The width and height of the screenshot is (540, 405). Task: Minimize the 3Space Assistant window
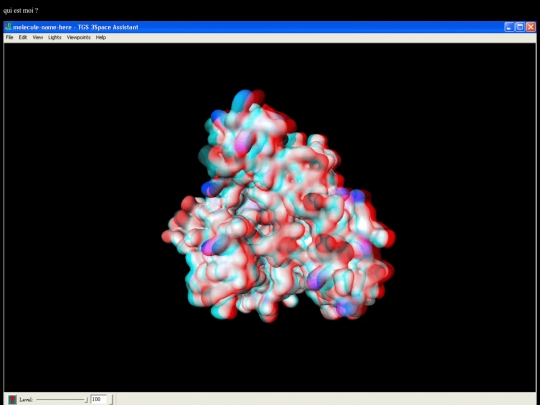click(x=509, y=27)
